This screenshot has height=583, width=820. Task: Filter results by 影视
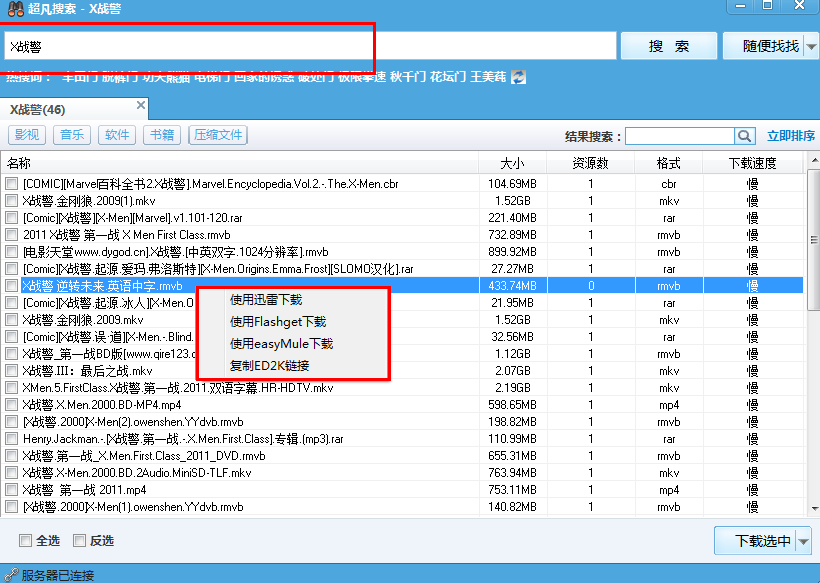tap(27, 135)
